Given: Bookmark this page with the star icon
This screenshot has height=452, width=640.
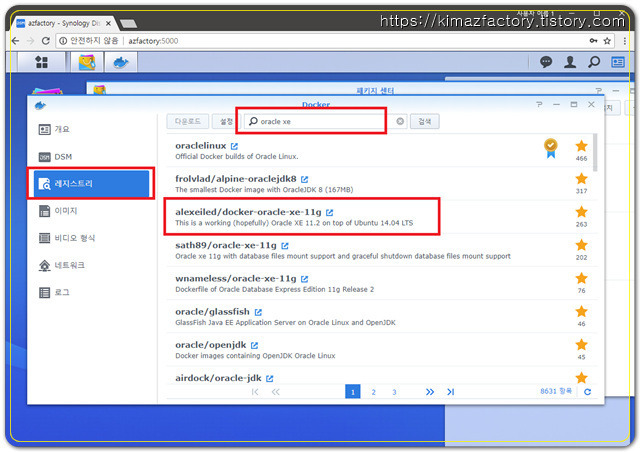Looking at the screenshot, I should point(607,41).
